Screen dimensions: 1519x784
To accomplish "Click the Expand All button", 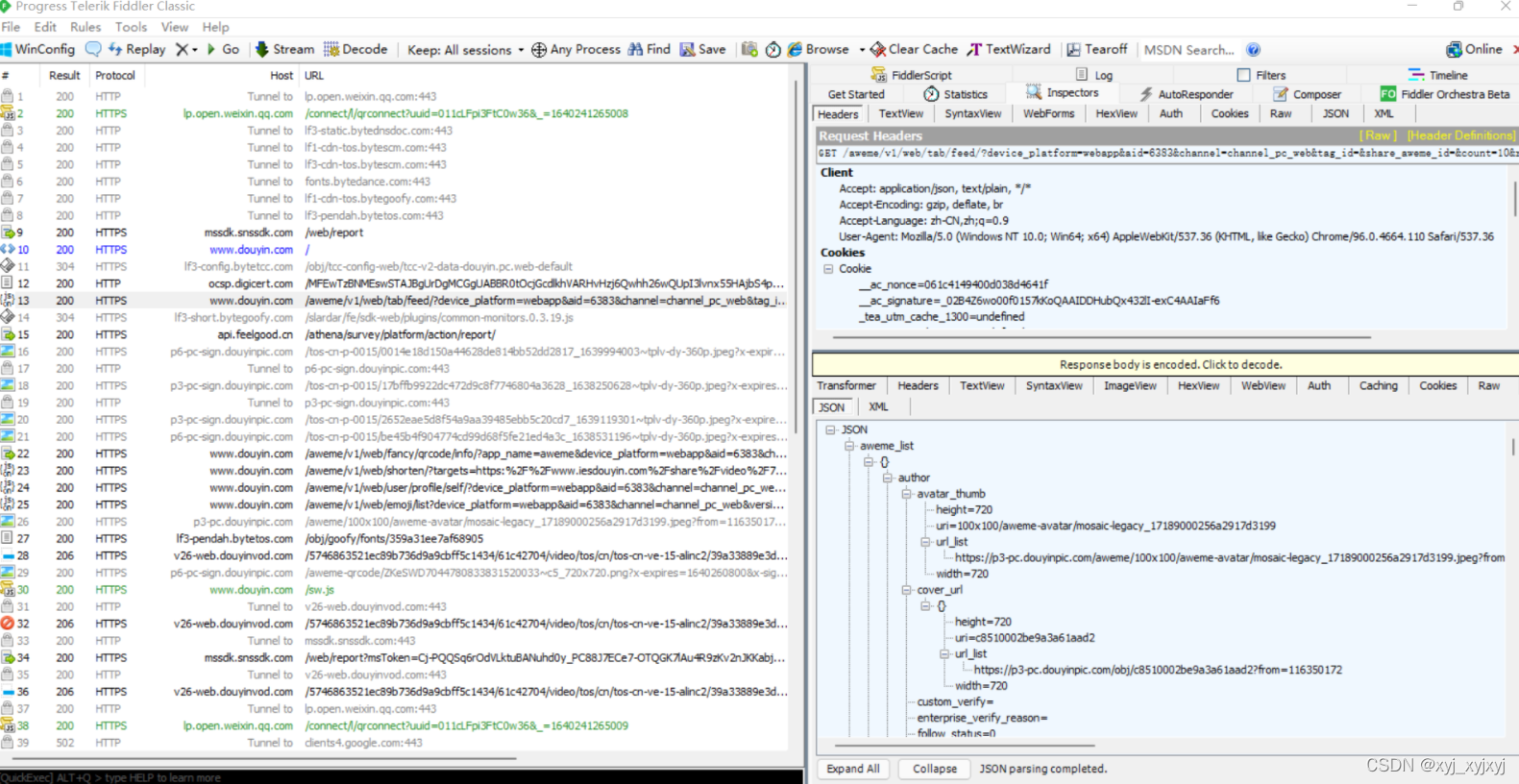I will point(852,769).
